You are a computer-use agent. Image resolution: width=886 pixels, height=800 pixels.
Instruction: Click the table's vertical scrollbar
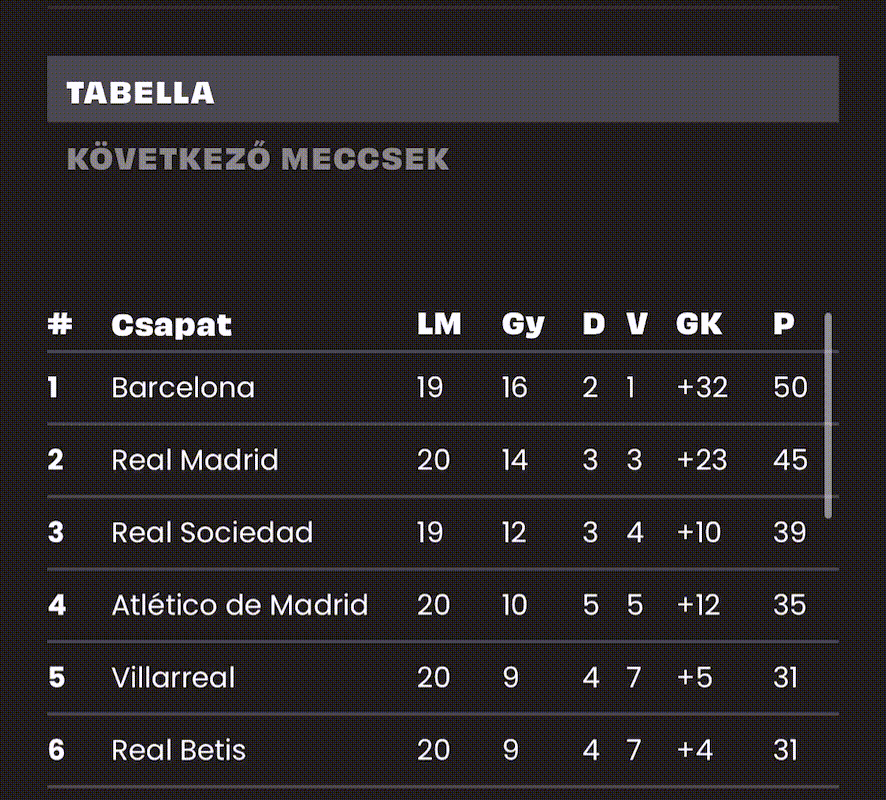[x=828, y=416]
